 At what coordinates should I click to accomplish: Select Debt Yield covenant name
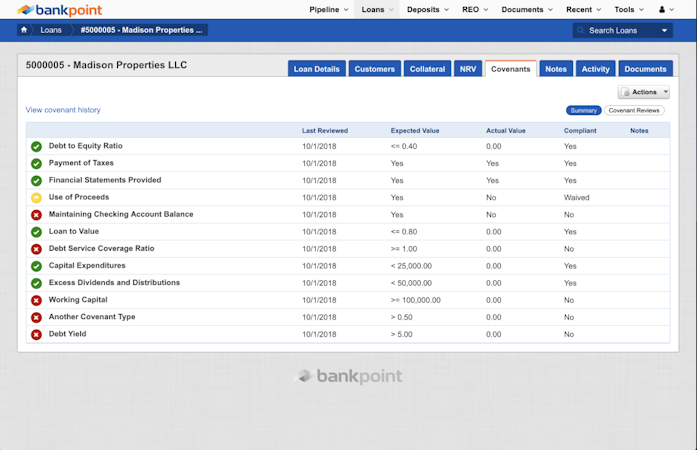point(68,334)
